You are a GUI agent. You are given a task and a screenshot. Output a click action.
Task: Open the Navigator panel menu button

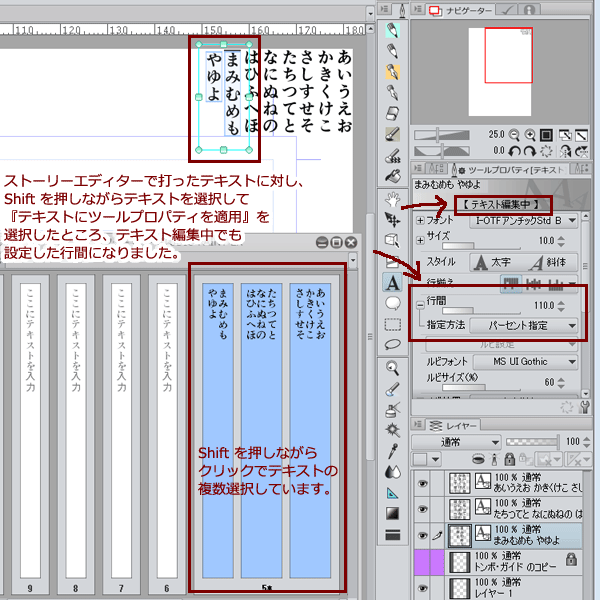coord(417,9)
